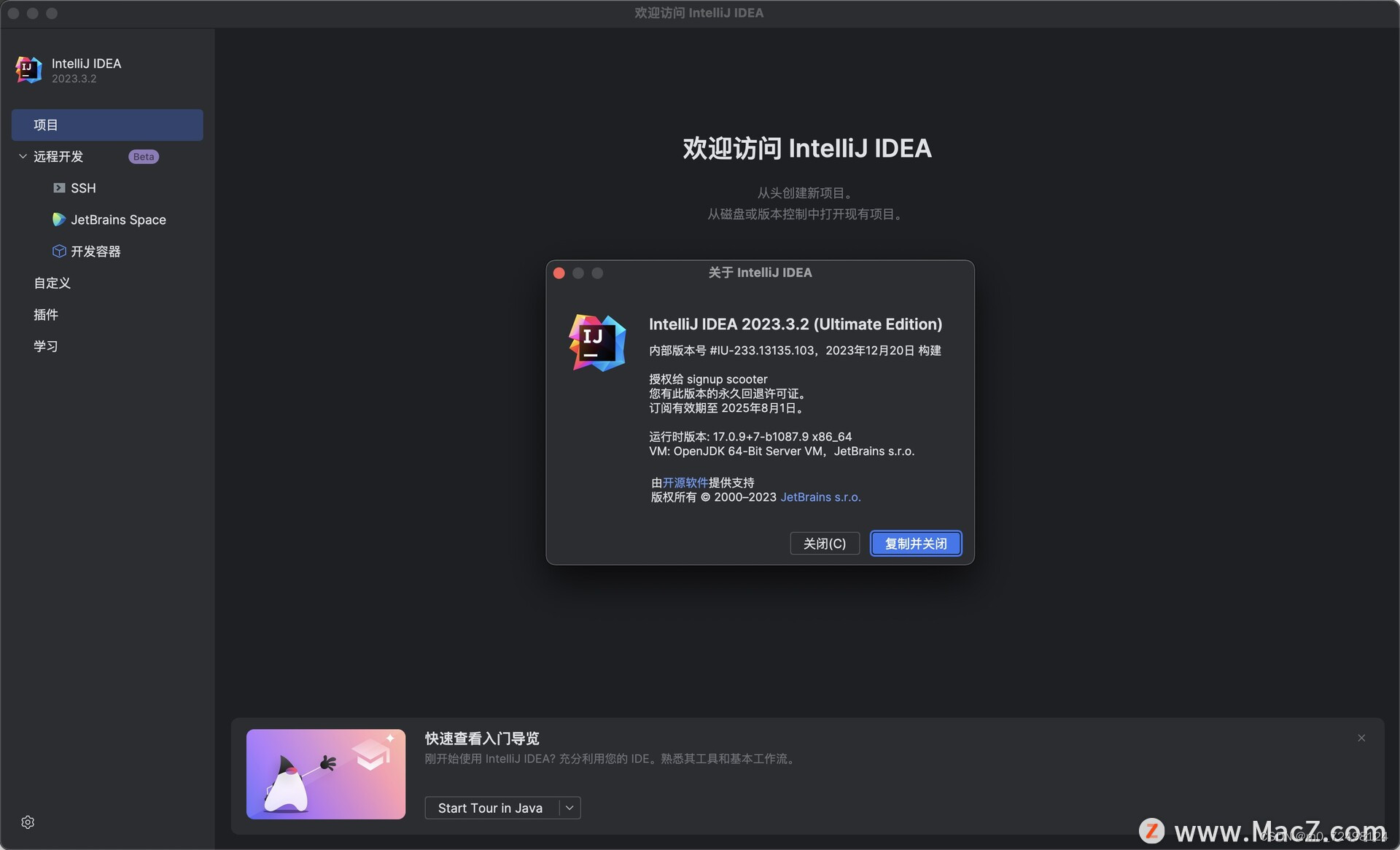Image resolution: width=1400 pixels, height=850 pixels.
Task: Click the Settings gear icon bottom left
Action: point(27,822)
